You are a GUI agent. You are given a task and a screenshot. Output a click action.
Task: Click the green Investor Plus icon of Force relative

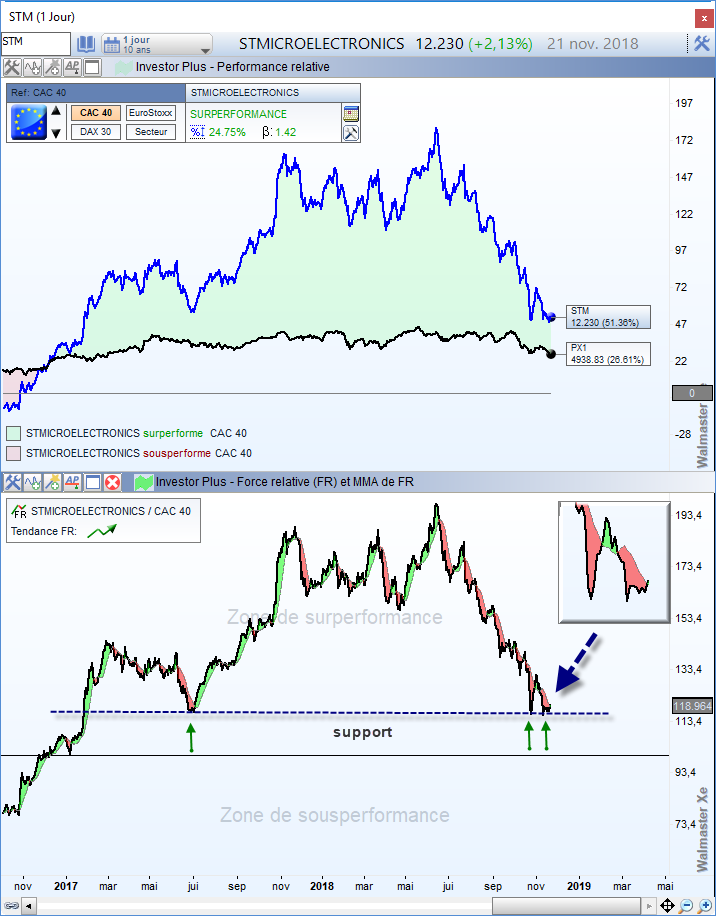click(x=143, y=483)
